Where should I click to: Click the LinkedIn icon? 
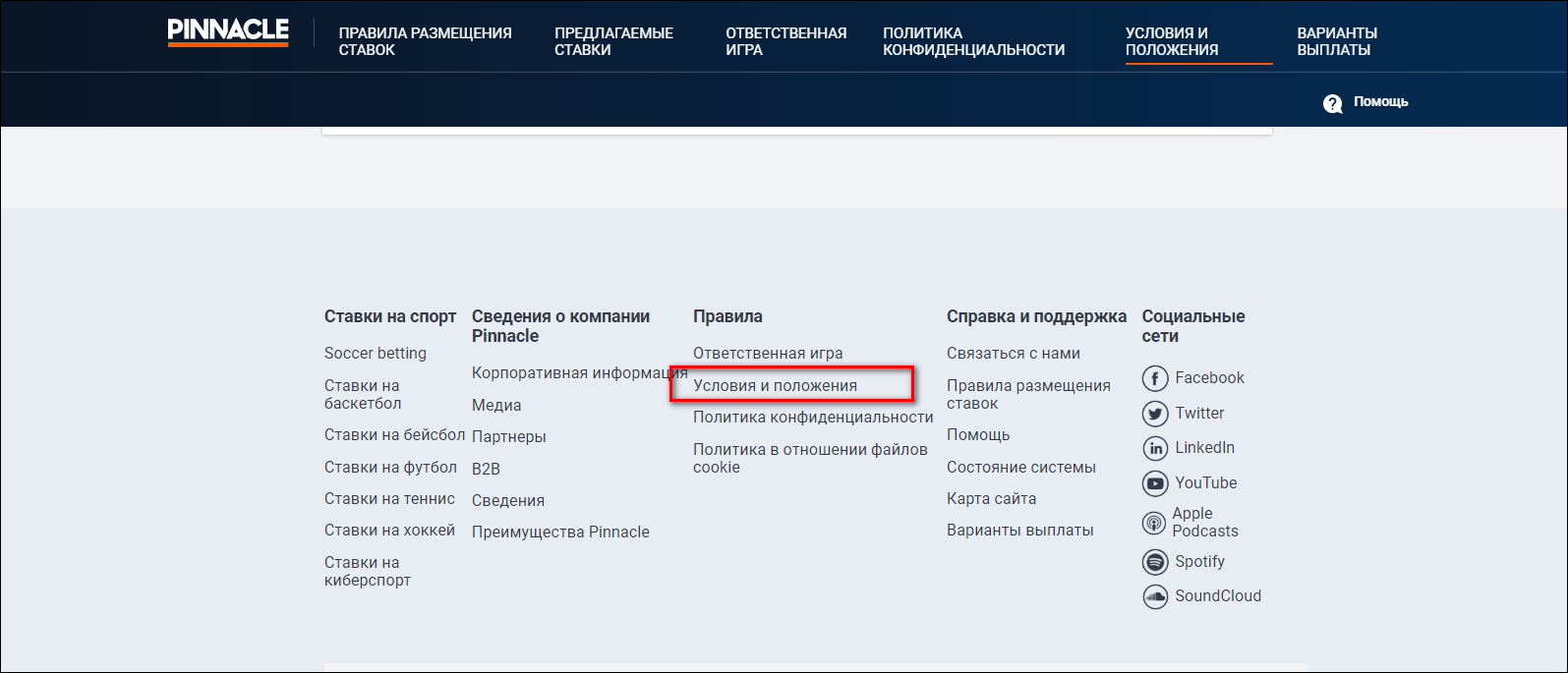click(1155, 448)
